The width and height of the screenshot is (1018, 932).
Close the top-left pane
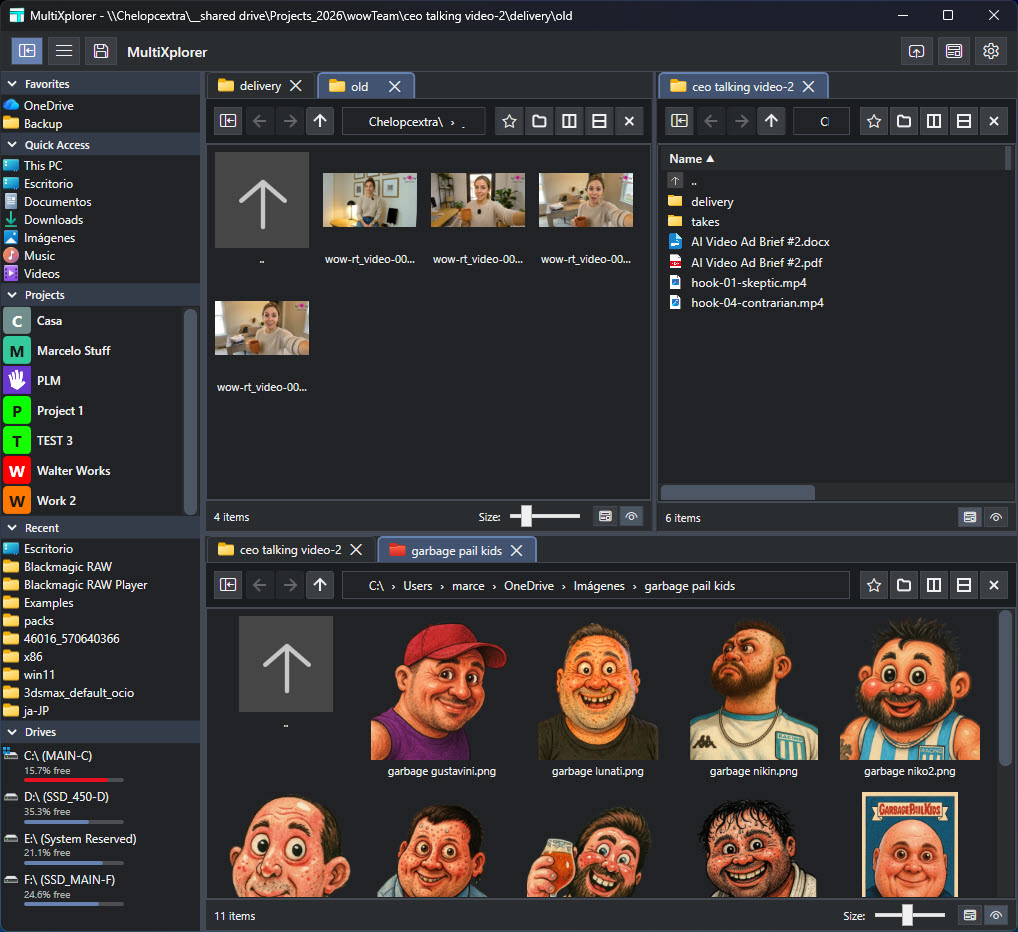(x=629, y=121)
